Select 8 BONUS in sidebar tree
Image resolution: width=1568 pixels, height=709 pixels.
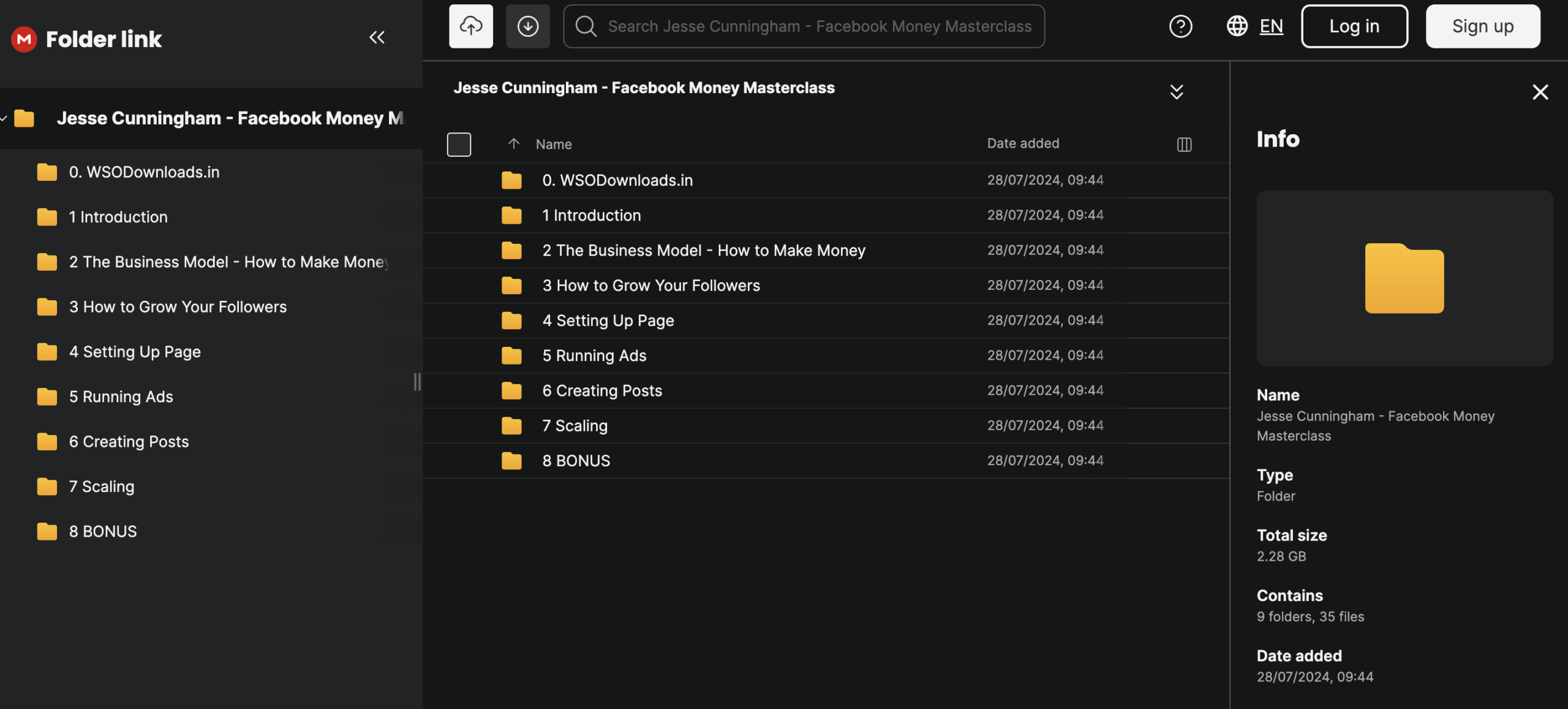pos(103,531)
